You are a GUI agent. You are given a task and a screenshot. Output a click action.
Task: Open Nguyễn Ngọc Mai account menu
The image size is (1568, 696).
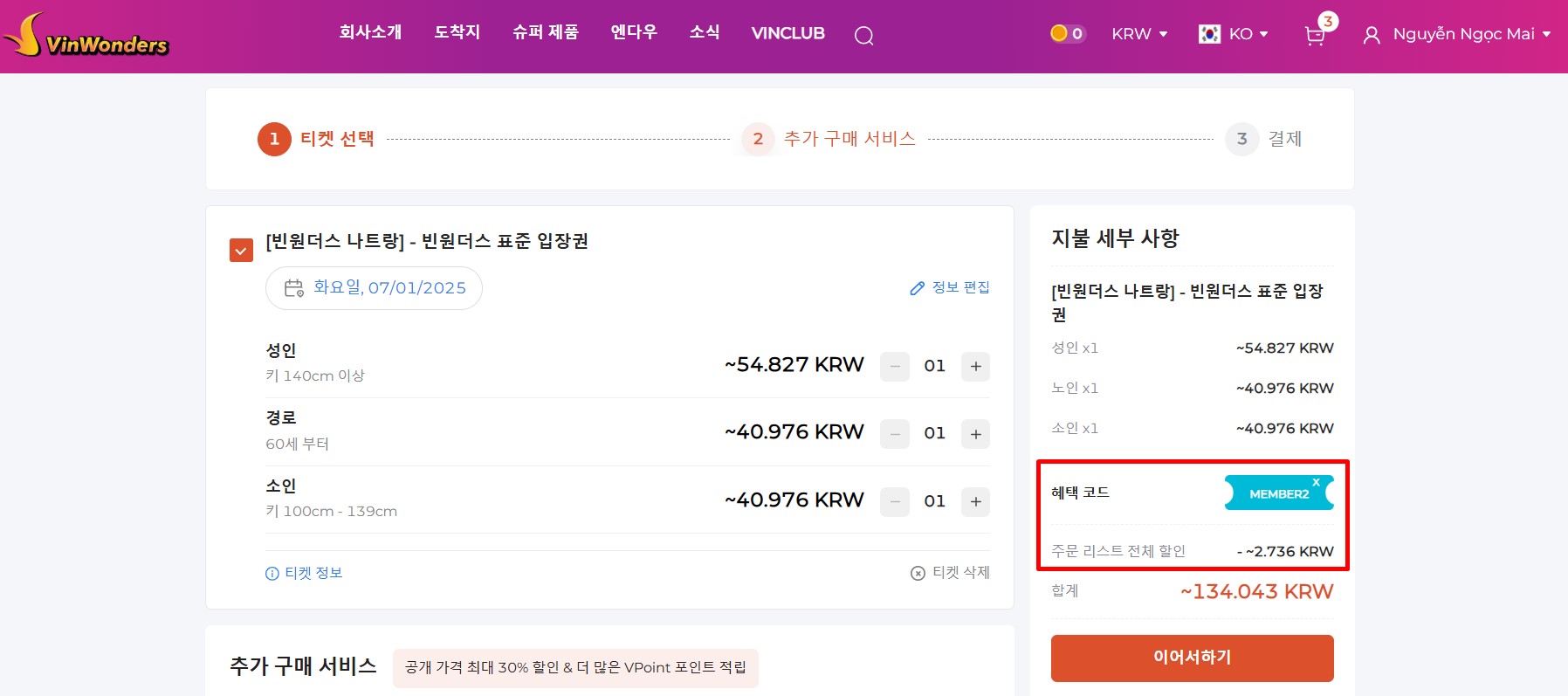pyautogui.click(x=1456, y=34)
